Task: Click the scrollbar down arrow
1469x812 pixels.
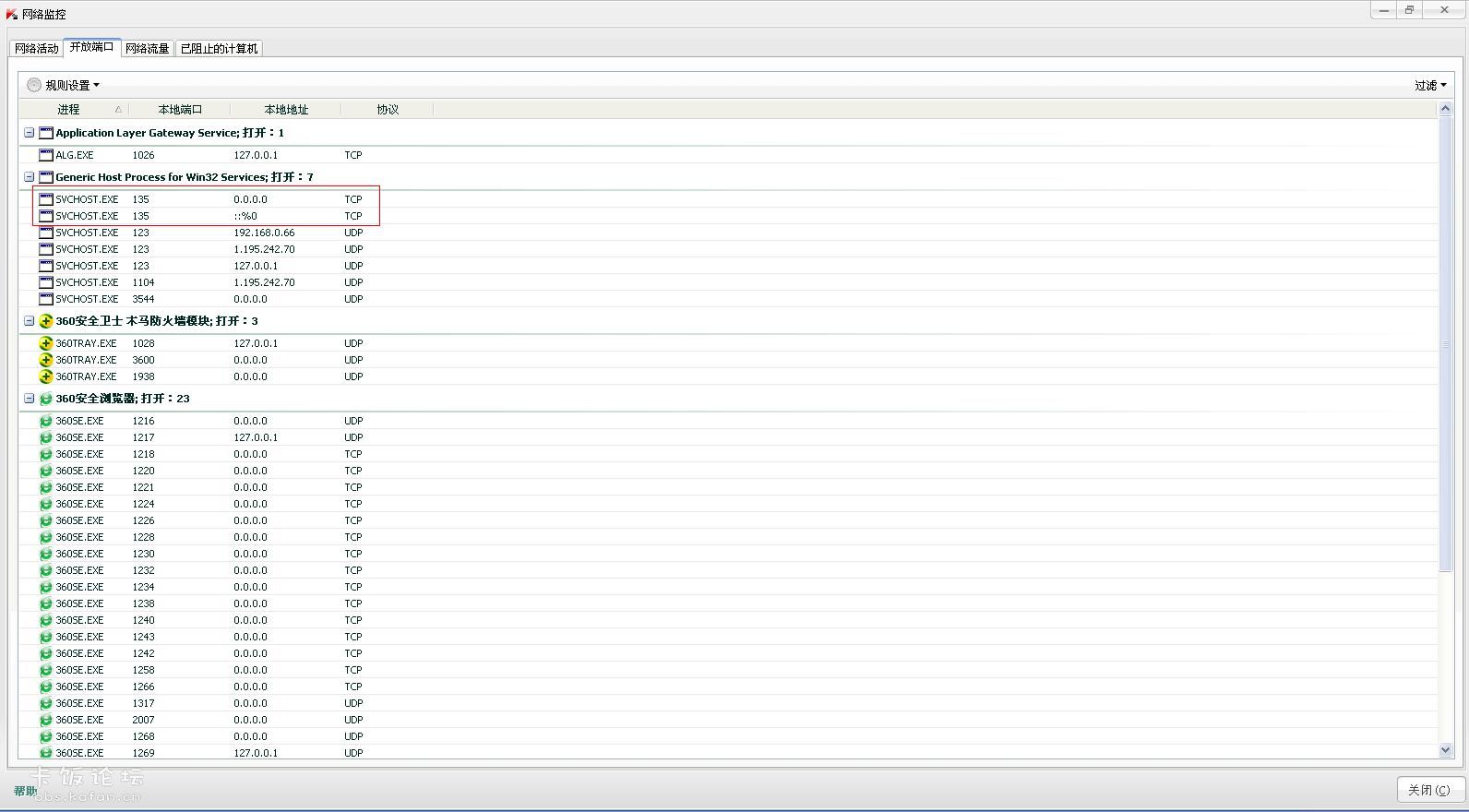Action: point(1446,750)
